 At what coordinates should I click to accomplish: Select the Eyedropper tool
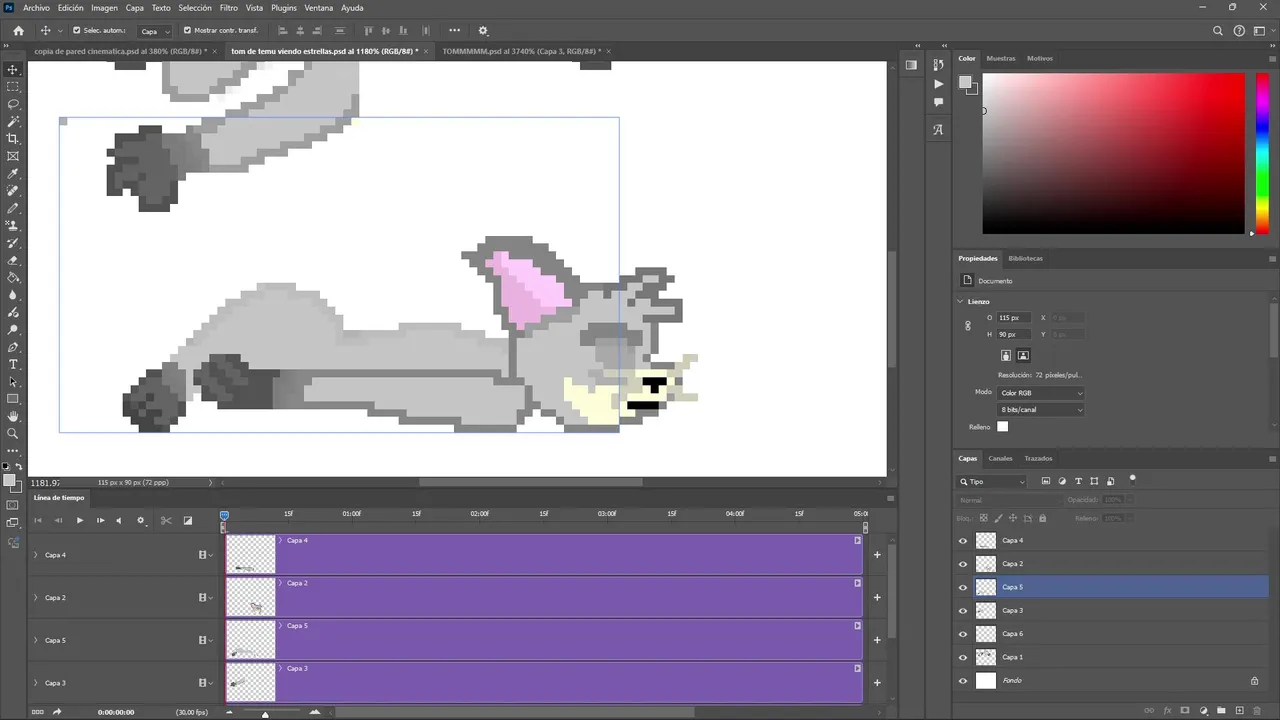[x=13, y=174]
